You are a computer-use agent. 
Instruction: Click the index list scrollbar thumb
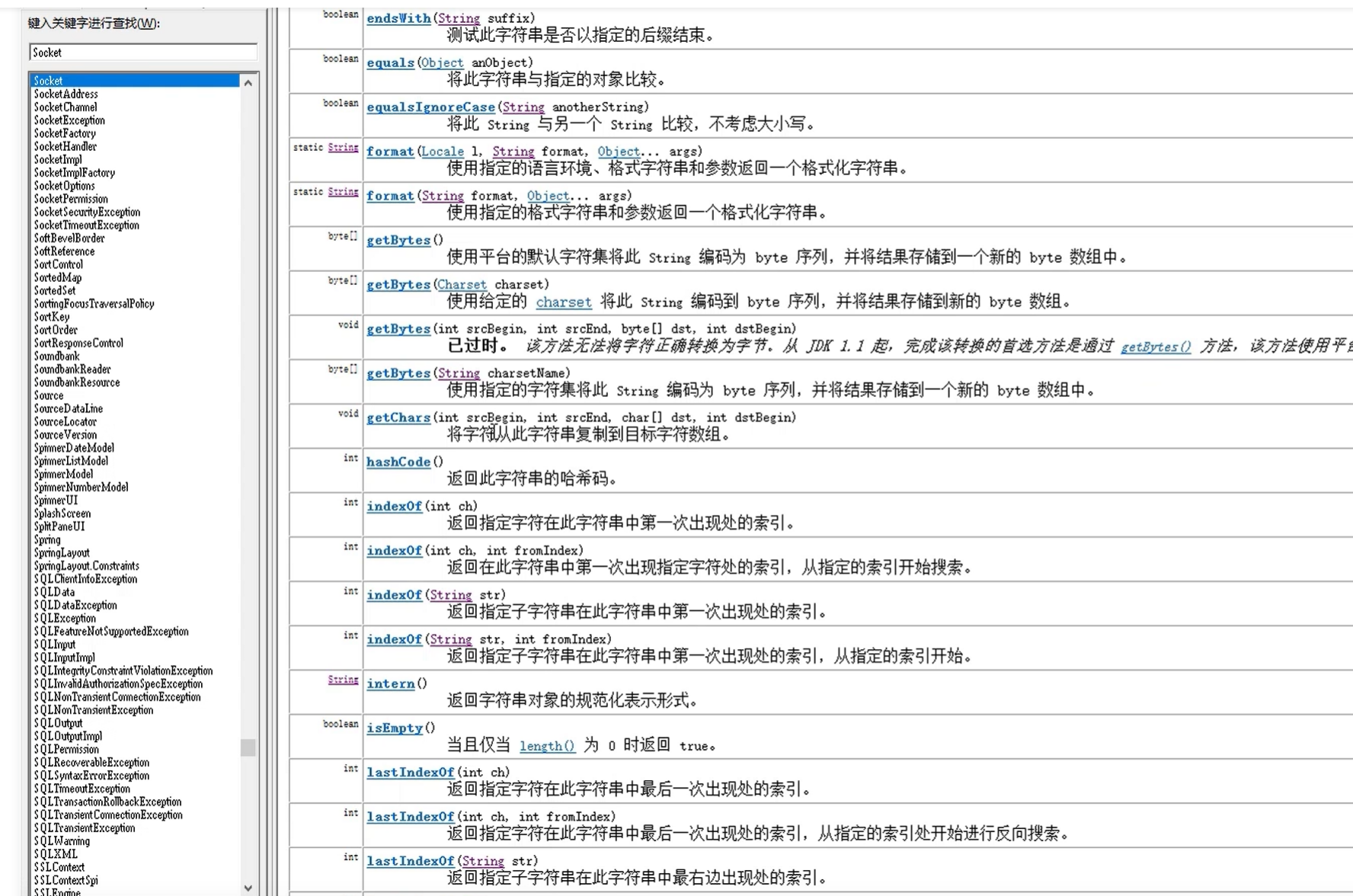[248, 747]
